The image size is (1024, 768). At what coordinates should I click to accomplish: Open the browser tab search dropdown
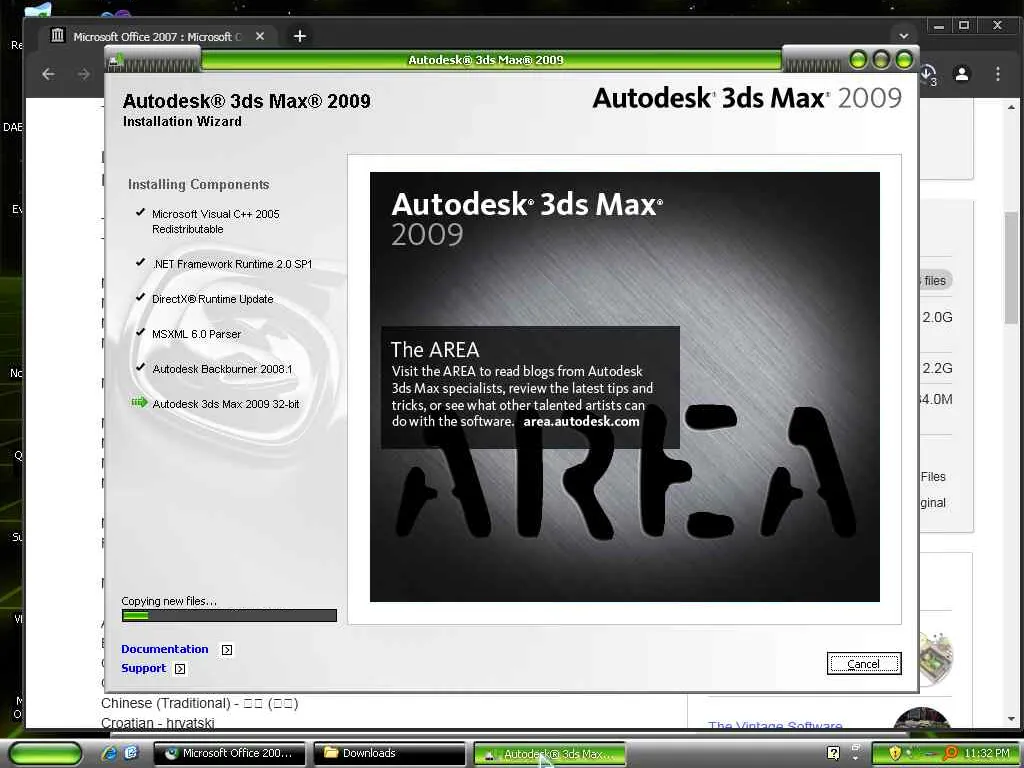[904, 36]
